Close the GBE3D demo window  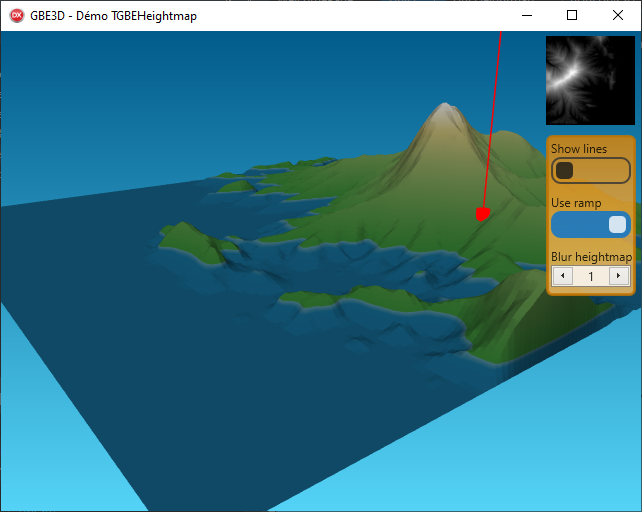pyautogui.click(x=618, y=16)
